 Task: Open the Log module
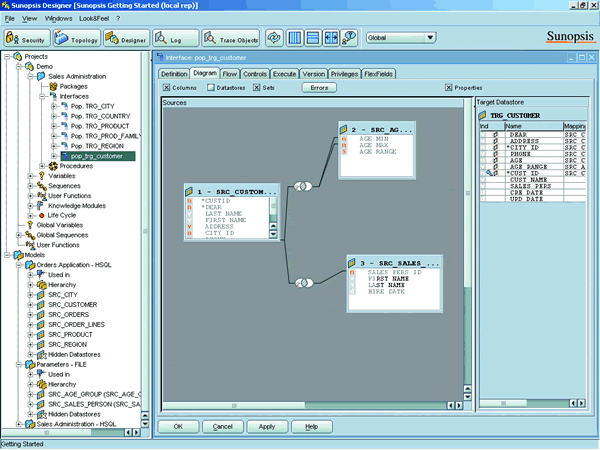coord(176,38)
